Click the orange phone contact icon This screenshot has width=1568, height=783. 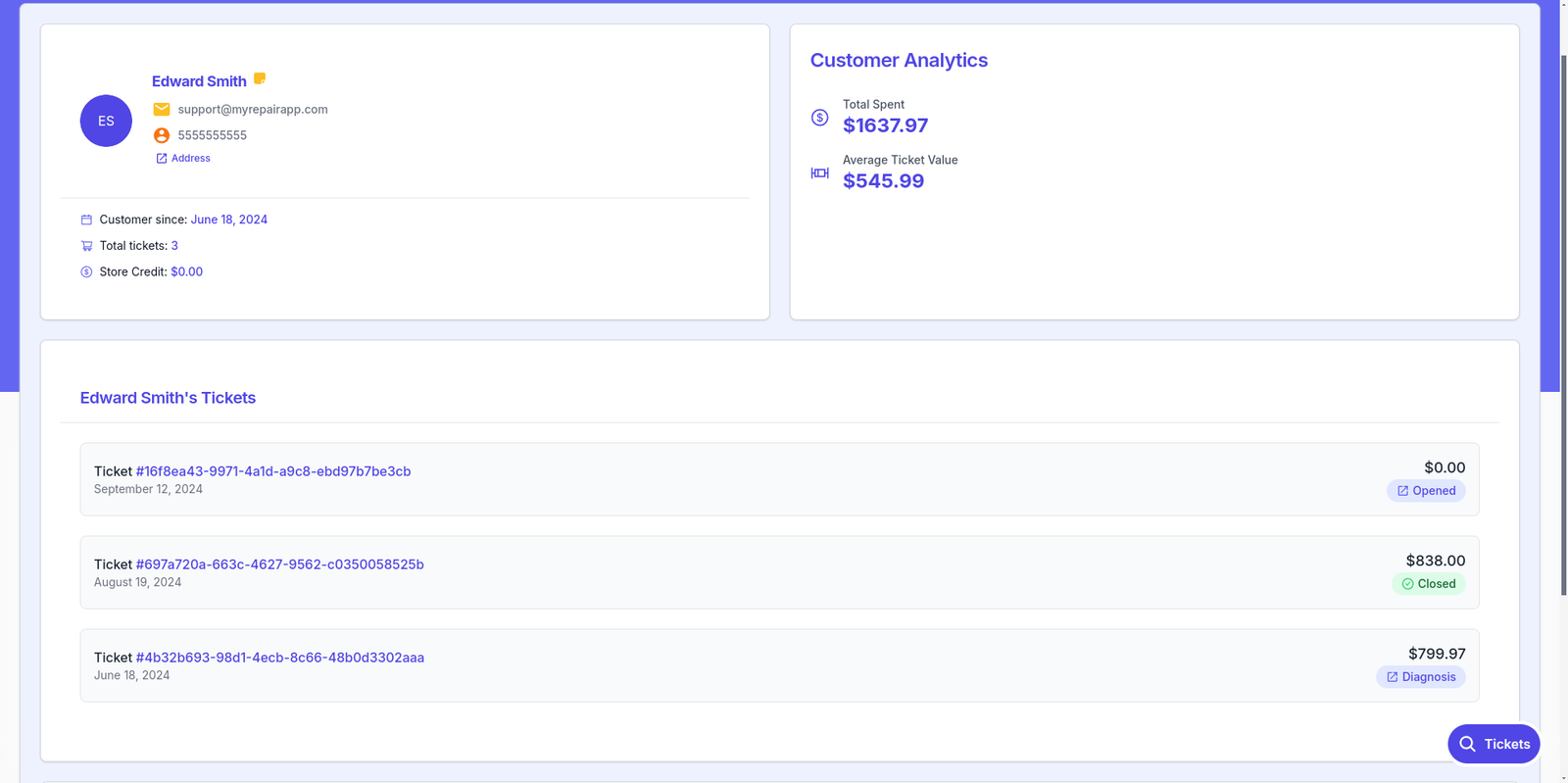click(x=162, y=135)
